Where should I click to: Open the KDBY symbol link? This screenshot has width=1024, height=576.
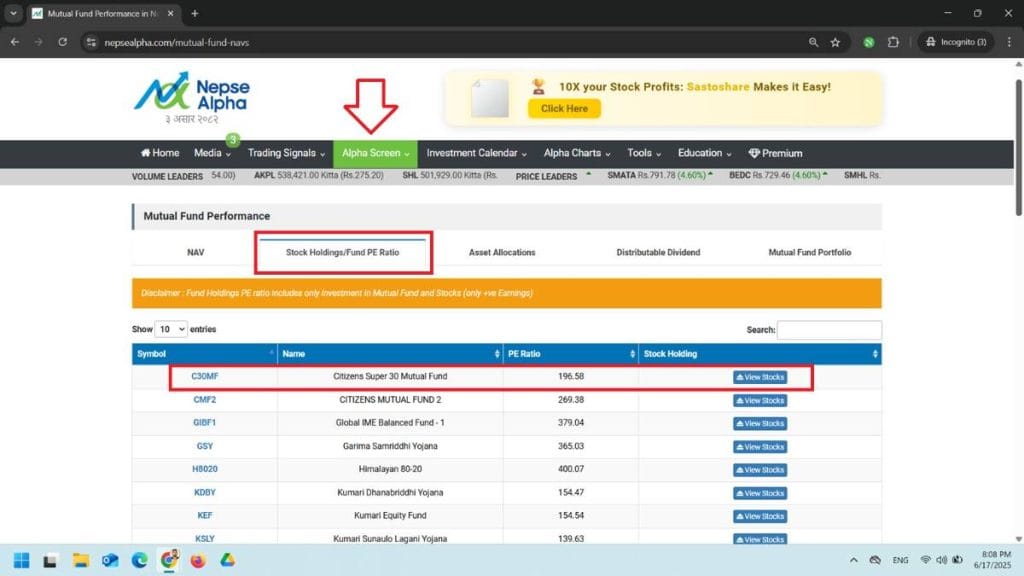tap(204, 492)
